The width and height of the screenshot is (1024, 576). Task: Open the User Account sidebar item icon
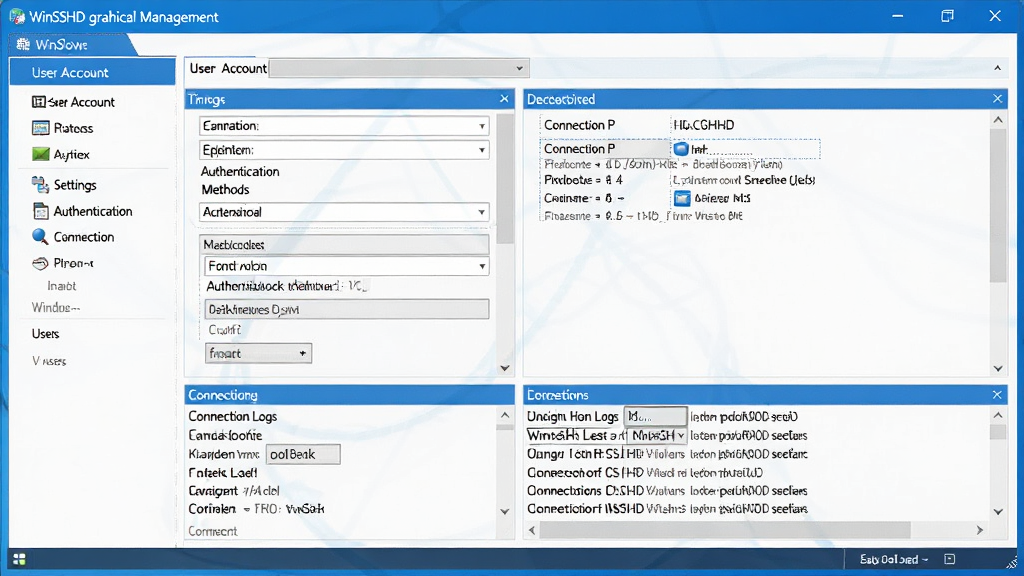point(39,102)
